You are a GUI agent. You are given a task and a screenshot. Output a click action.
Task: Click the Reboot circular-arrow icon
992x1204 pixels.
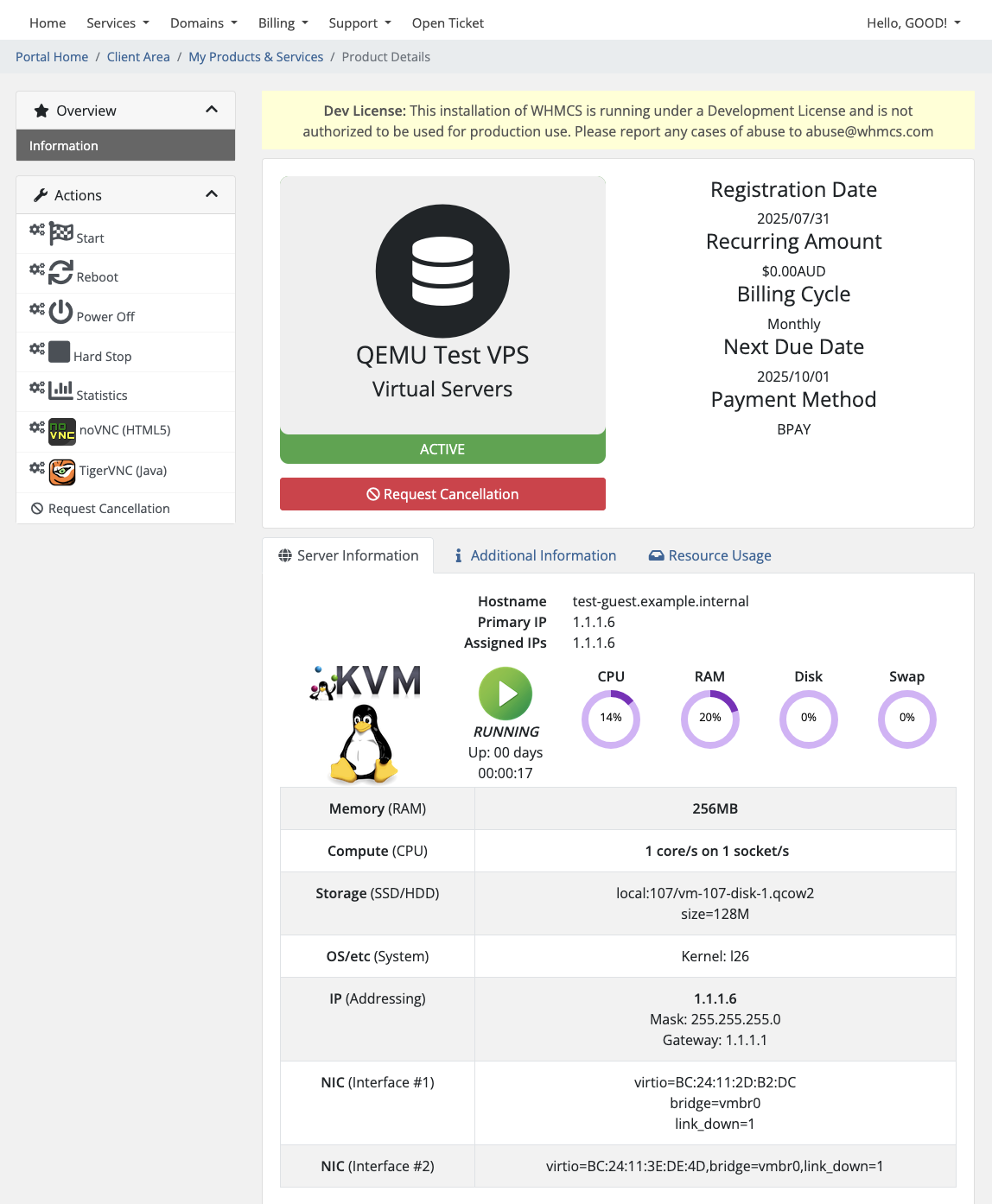click(x=60, y=272)
